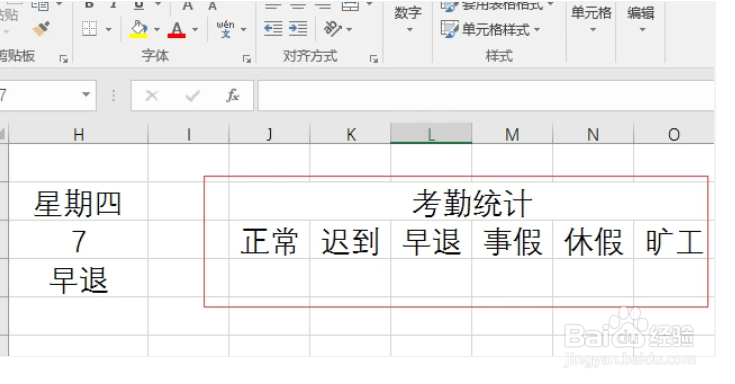Open the orientation dropdown arrow
Viewport: 735px width, 384px height.
click(349, 30)
